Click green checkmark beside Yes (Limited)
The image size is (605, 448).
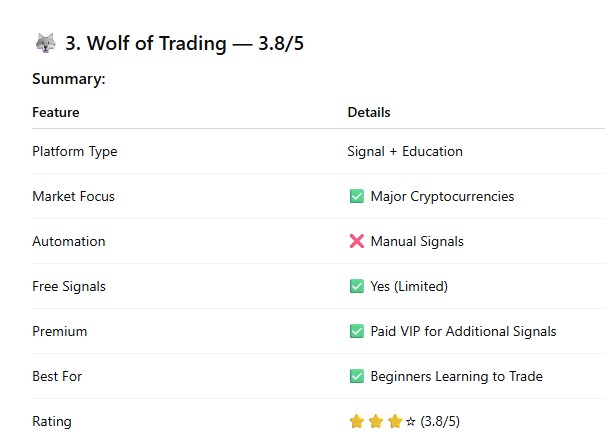click(356, 286)
